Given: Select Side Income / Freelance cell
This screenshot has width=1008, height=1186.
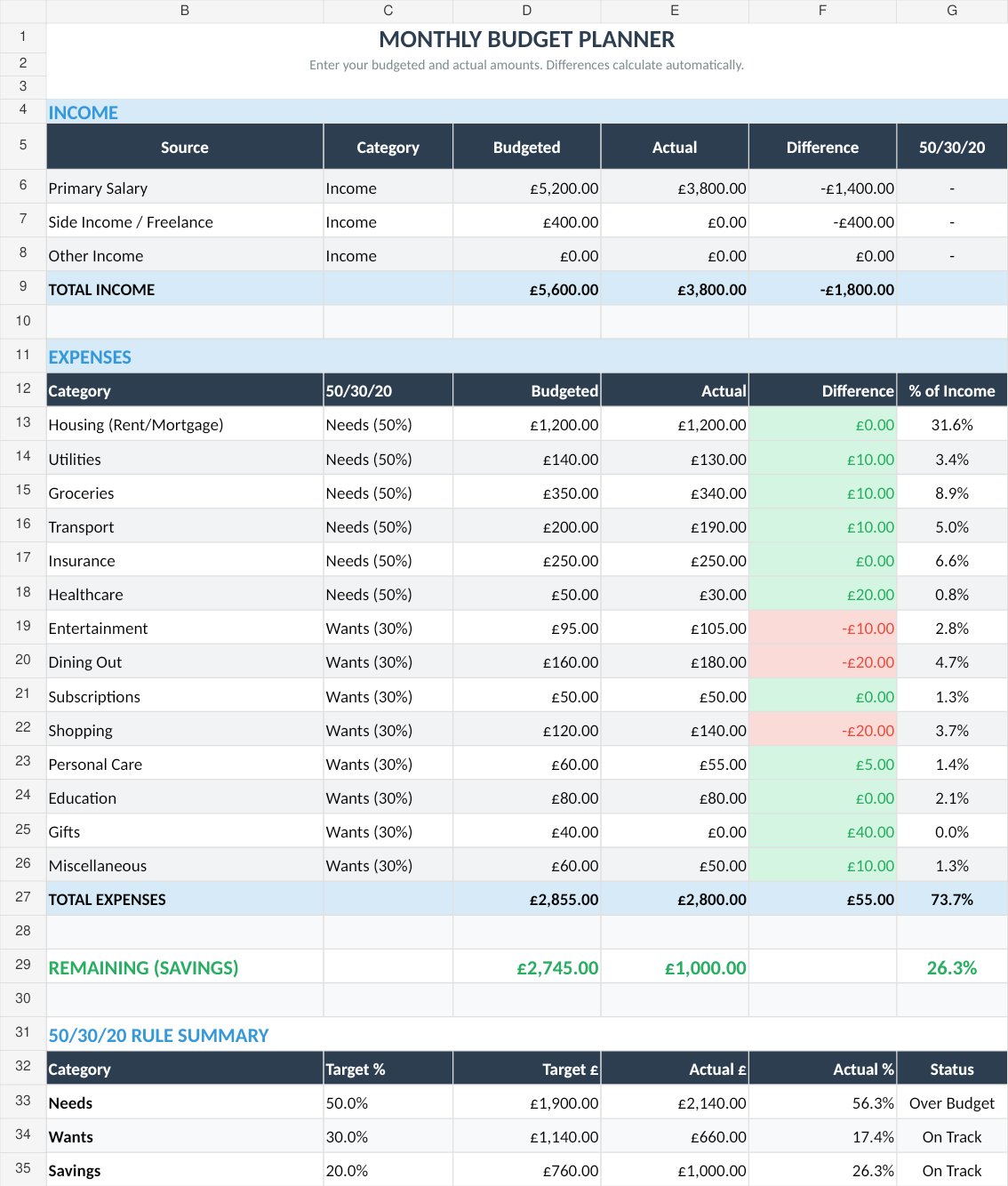Looking at the screenshot, I should pos(184,221).
